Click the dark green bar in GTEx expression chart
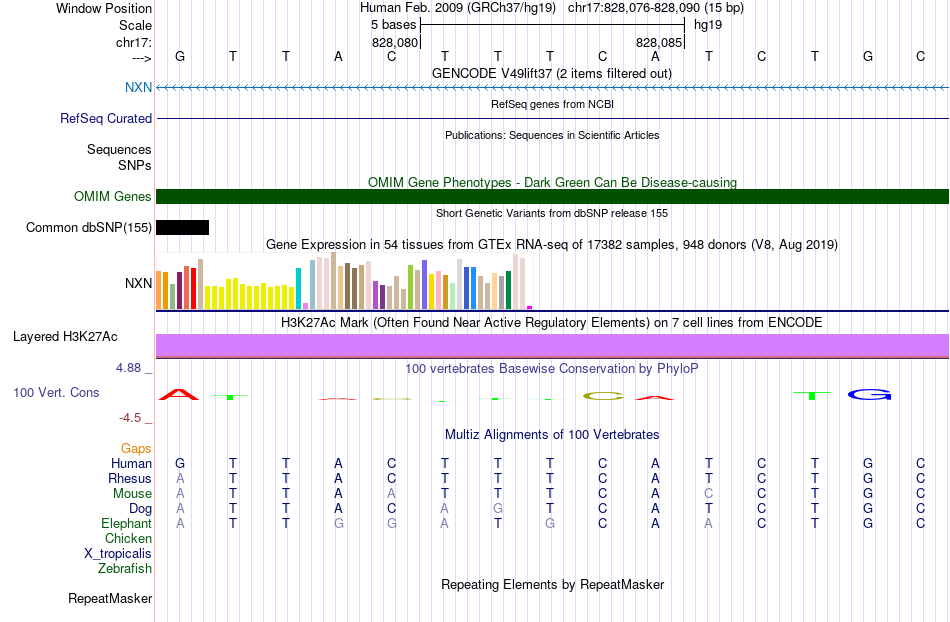950x622 pixels. (508, 290)
